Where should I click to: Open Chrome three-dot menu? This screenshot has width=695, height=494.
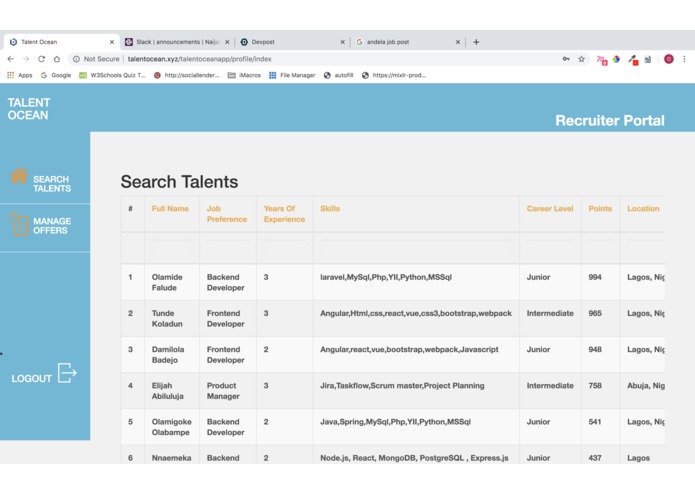684,59
